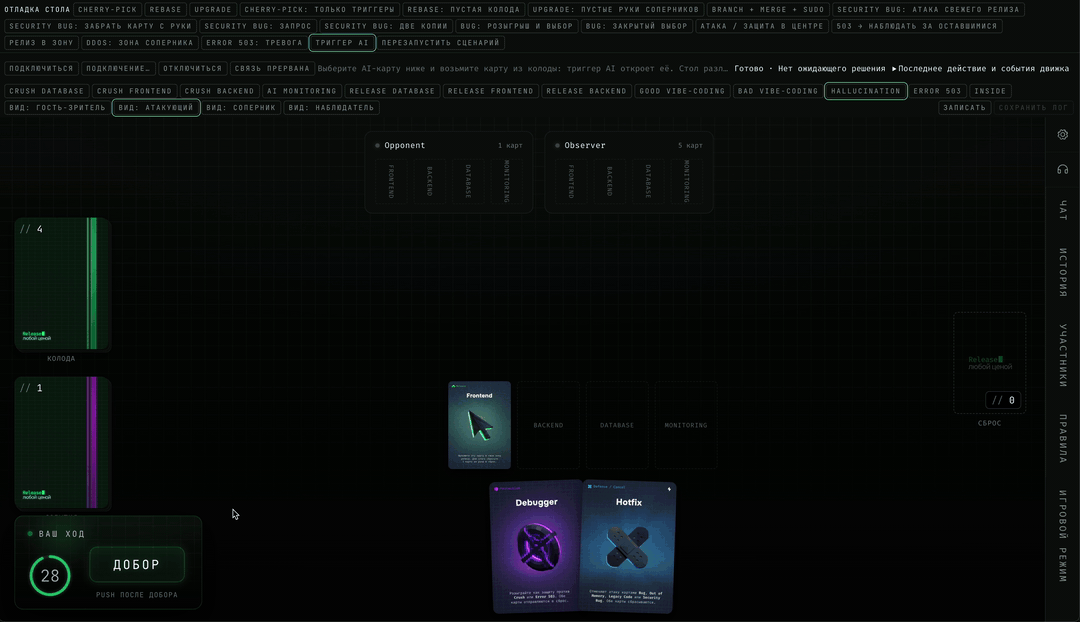This screenshot has width=1080, height=622.
Task: Open the ЧАТ side panel tab
Action: point(1063,210)
